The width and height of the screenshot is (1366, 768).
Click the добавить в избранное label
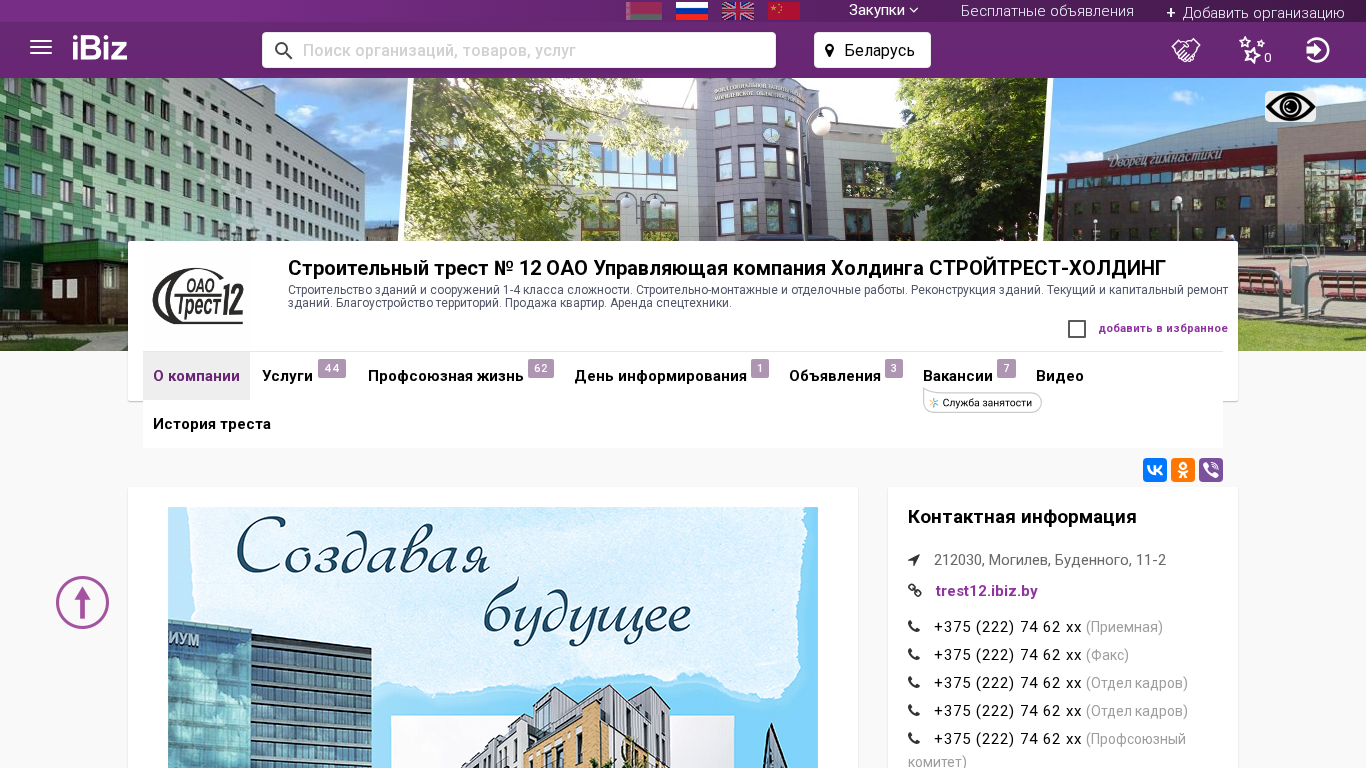click(x=1163, y=329)
